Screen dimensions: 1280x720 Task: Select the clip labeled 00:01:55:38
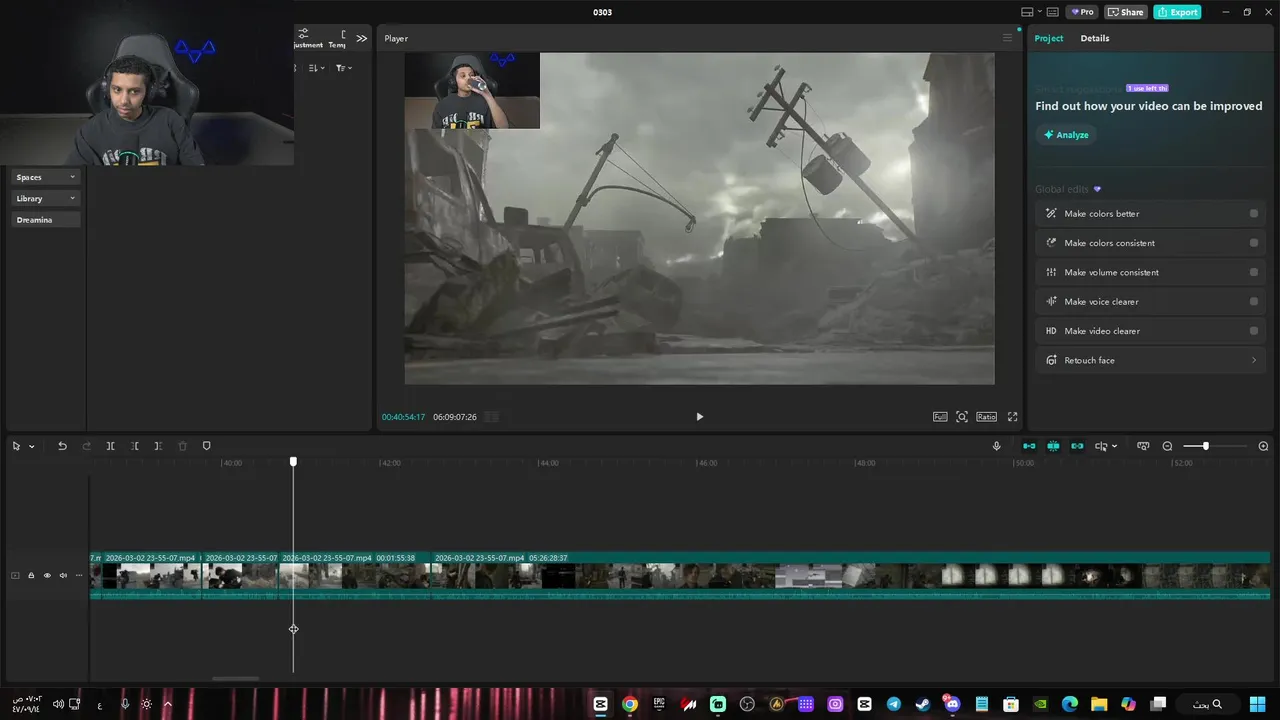[354, 576]
